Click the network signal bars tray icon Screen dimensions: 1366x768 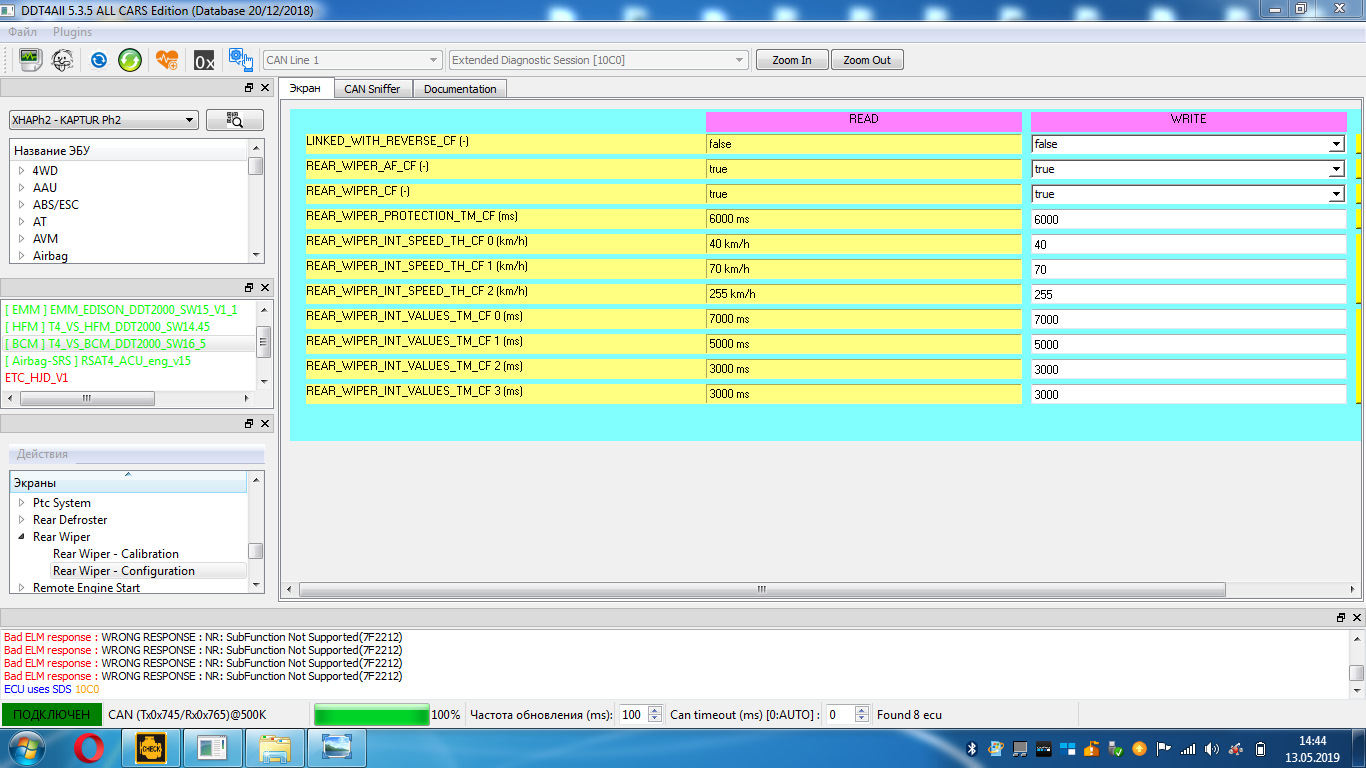pyautogui.click(x=1188, y=748)
